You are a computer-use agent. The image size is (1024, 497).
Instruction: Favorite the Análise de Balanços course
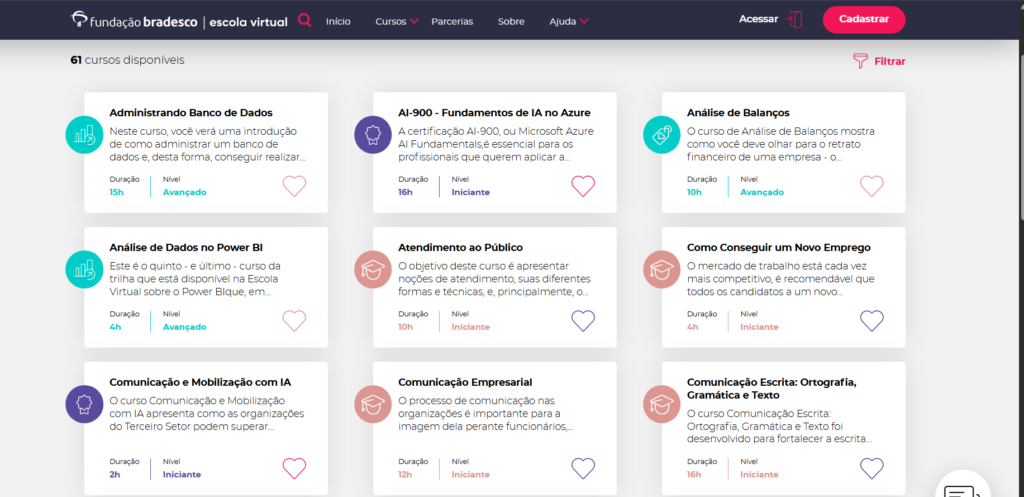coord(872,186)
